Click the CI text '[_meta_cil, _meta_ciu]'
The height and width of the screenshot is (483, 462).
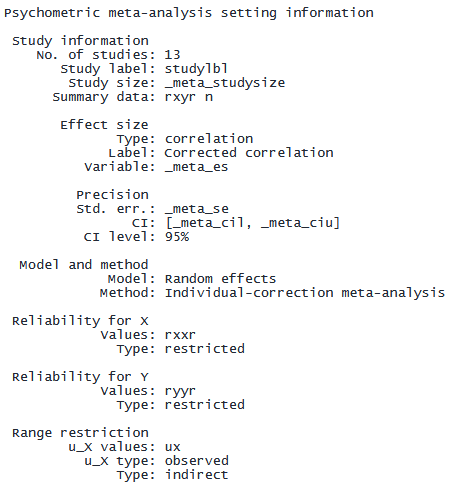click(x=253, y=223)
